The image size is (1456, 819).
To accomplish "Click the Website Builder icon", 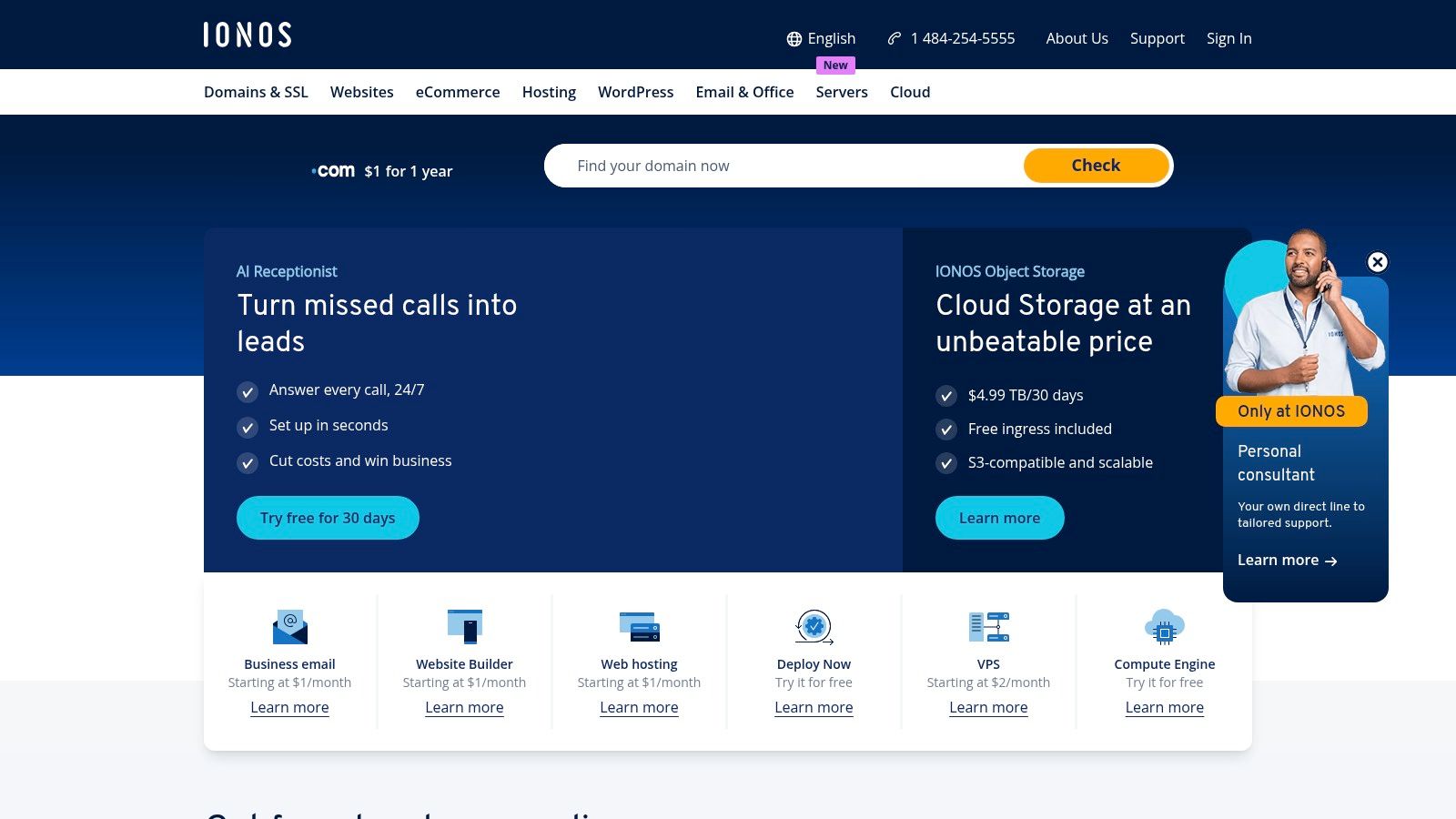I will tap(464, 627).
